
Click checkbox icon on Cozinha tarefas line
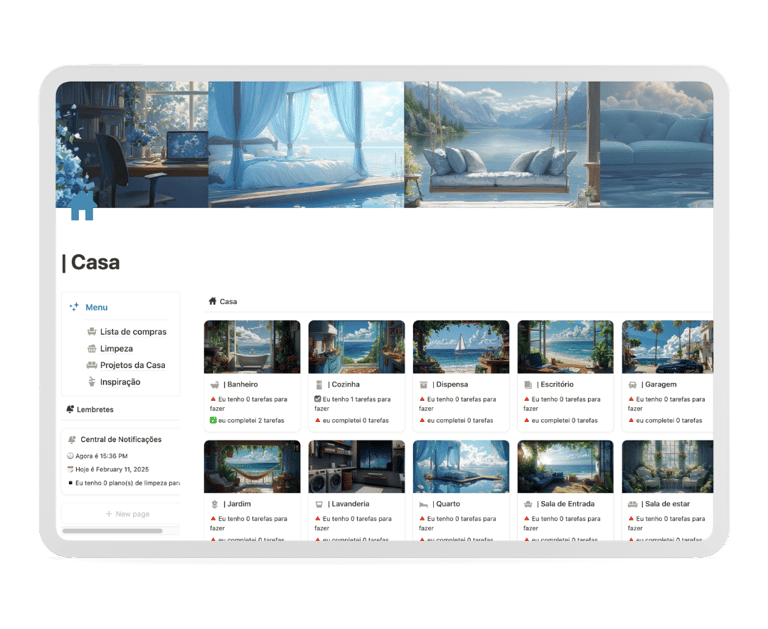coord(317,399)
